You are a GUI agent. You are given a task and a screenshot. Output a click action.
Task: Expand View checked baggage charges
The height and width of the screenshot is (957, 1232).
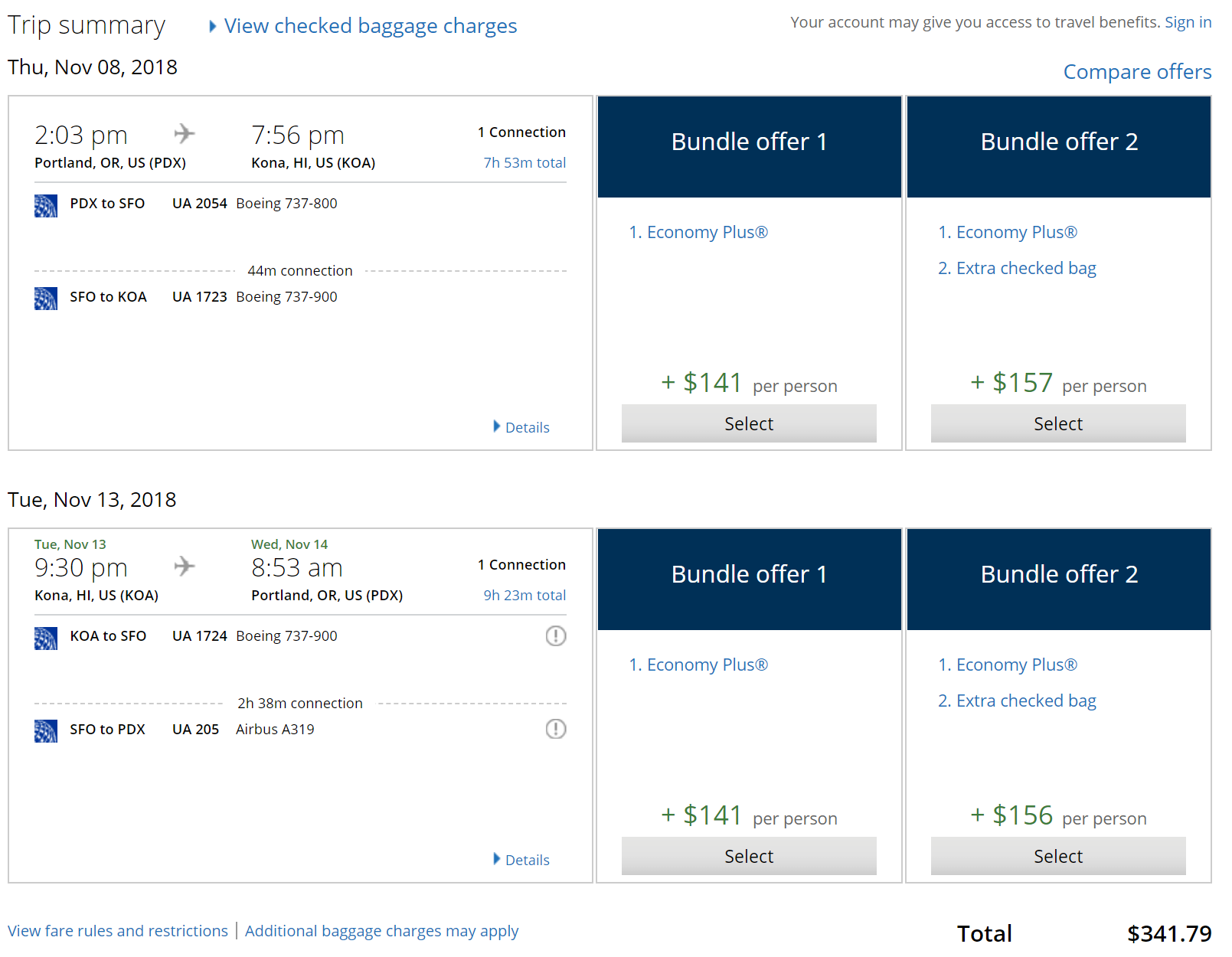click(370, 26)
